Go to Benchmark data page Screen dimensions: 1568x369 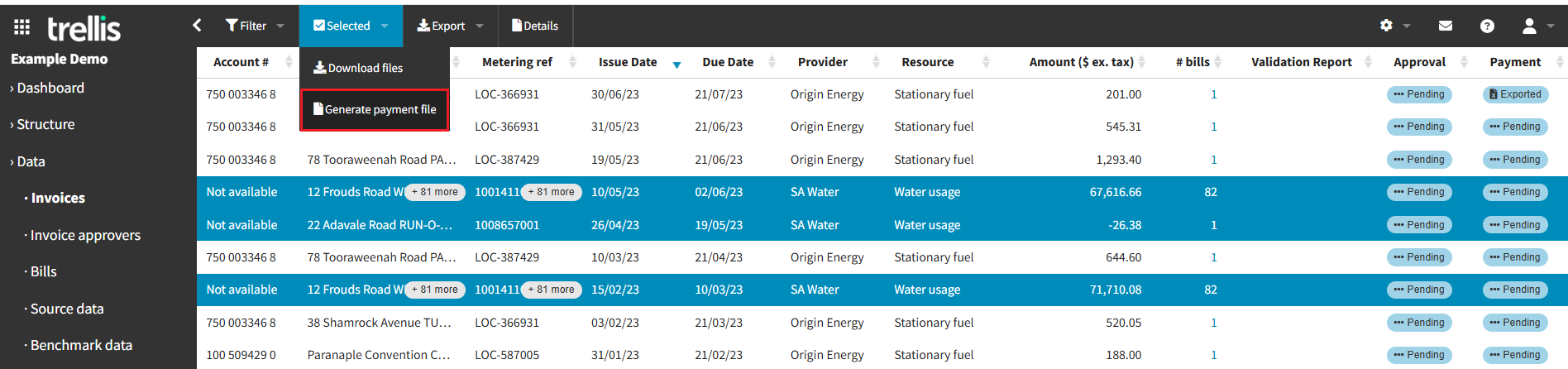click(x=81, y=345)
